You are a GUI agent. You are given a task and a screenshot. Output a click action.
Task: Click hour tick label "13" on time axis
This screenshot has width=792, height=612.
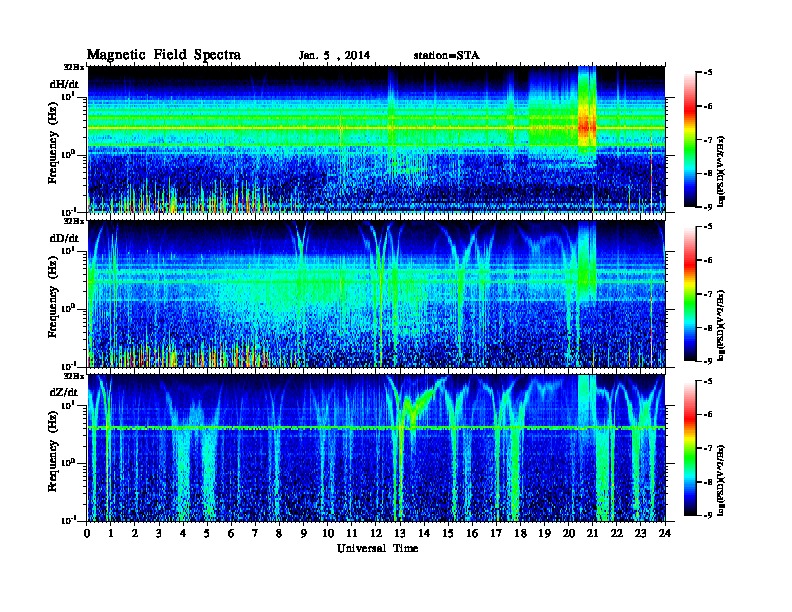click(x=400, y=533)
